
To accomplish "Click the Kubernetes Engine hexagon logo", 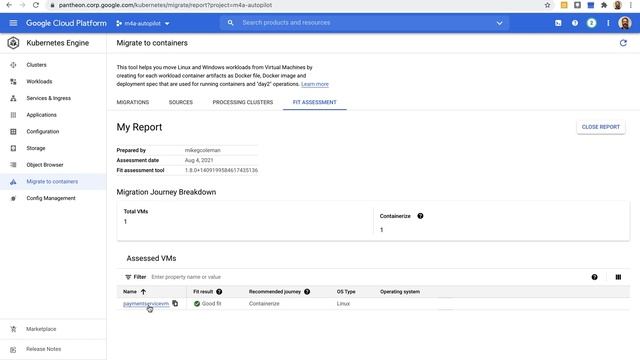I will [x=13, y=43].
